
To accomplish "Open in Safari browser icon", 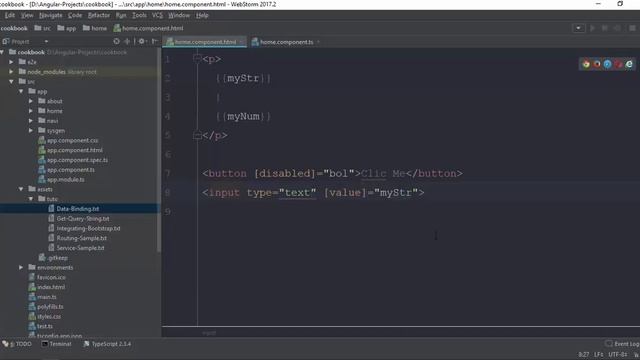I will pos(607,64).
